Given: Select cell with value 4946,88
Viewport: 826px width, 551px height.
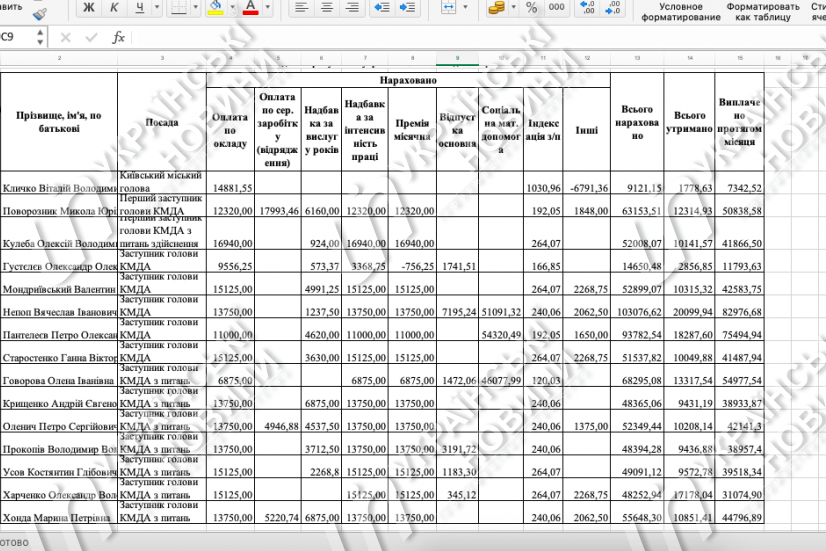Looking at the screenshot, I should [278, 421].
